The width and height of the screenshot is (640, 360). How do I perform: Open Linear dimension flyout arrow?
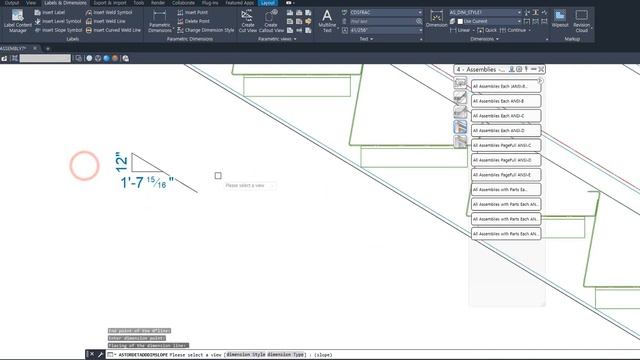pyautogui.click(x=473, y=30)
